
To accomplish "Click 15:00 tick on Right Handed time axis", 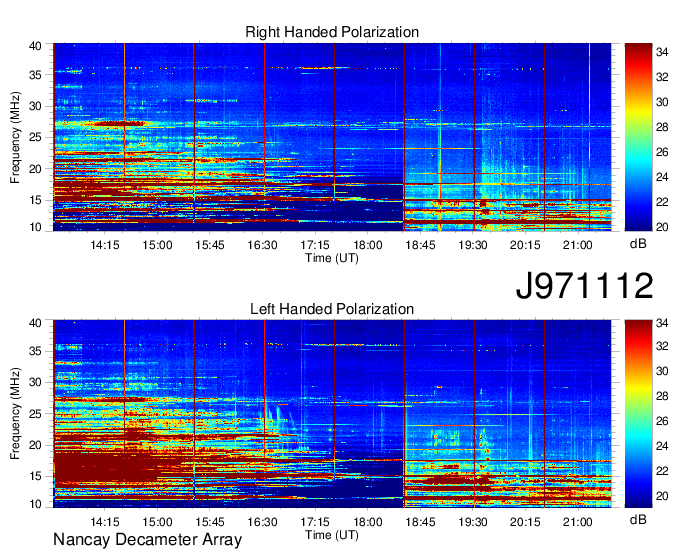I will (x=157, y=245).
